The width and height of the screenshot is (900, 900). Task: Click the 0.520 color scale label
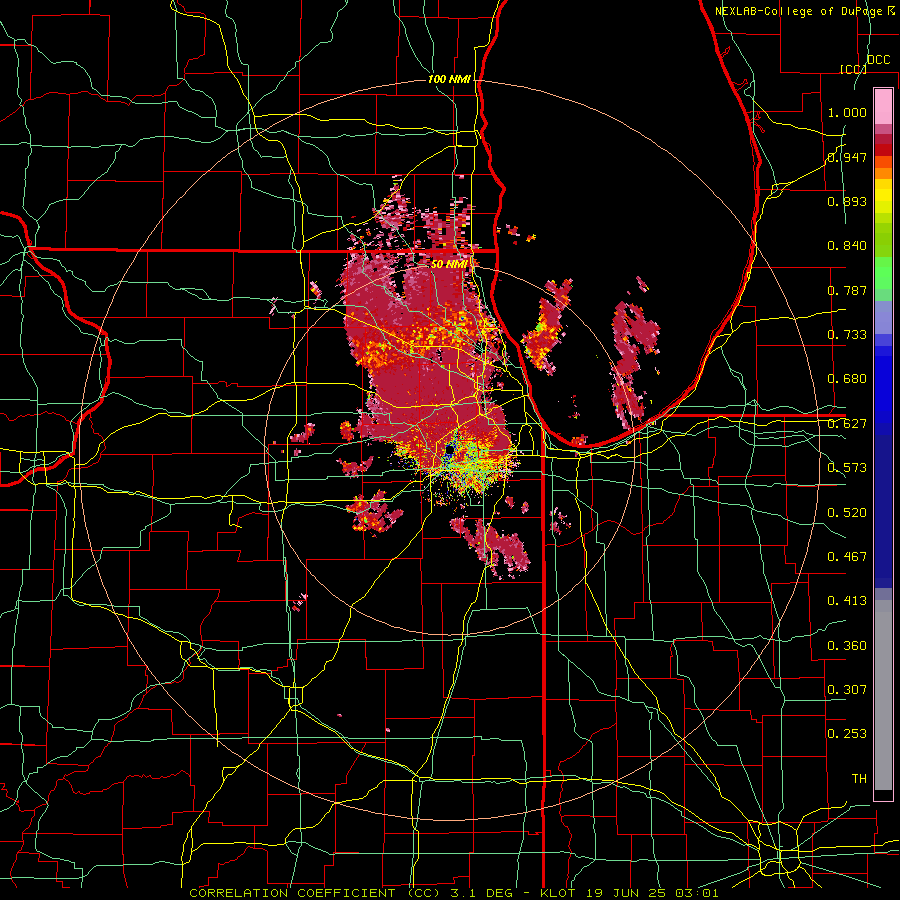[x=847, y=513]
